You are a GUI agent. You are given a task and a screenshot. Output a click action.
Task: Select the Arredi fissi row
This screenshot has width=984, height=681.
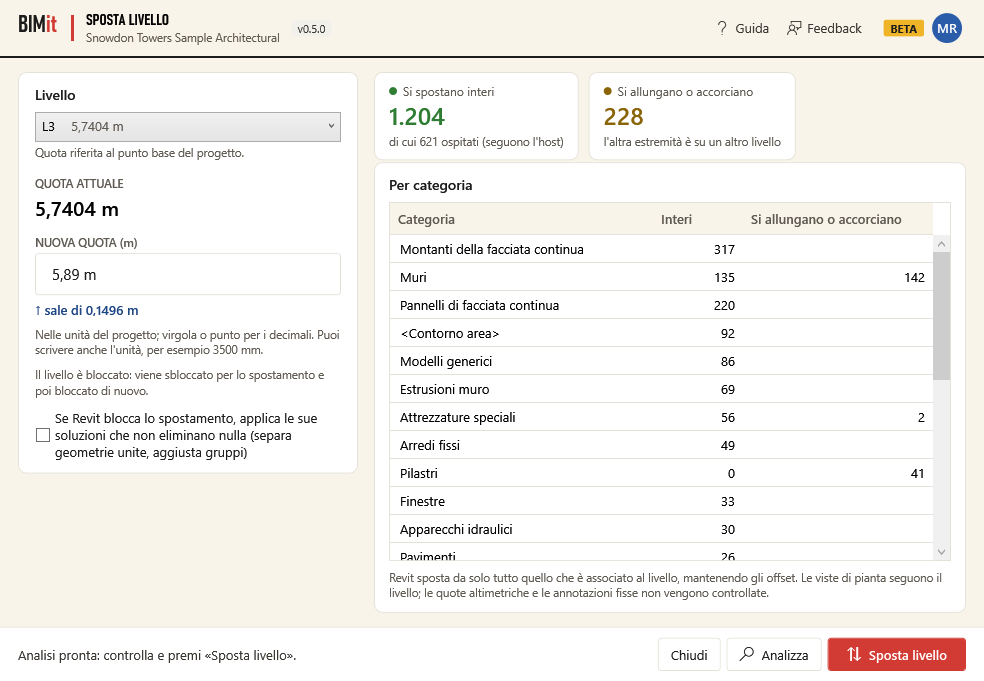tap(661, 445)
